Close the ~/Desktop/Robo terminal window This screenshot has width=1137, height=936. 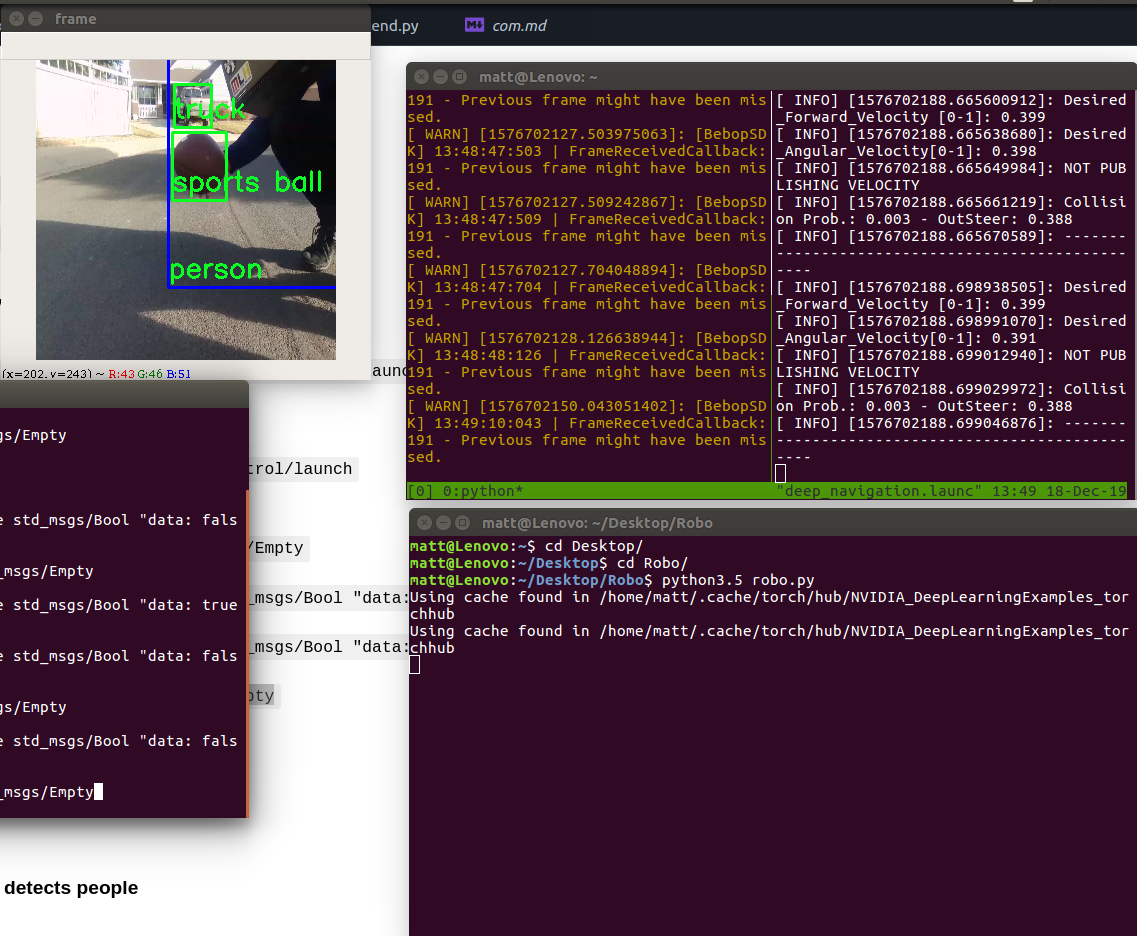click(x=425, y=522)
